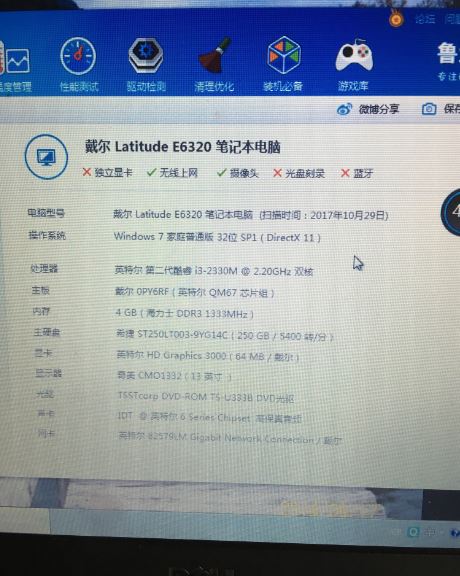Click the 微博分享 share link
The image size is (460, 576).
point(379,109)
